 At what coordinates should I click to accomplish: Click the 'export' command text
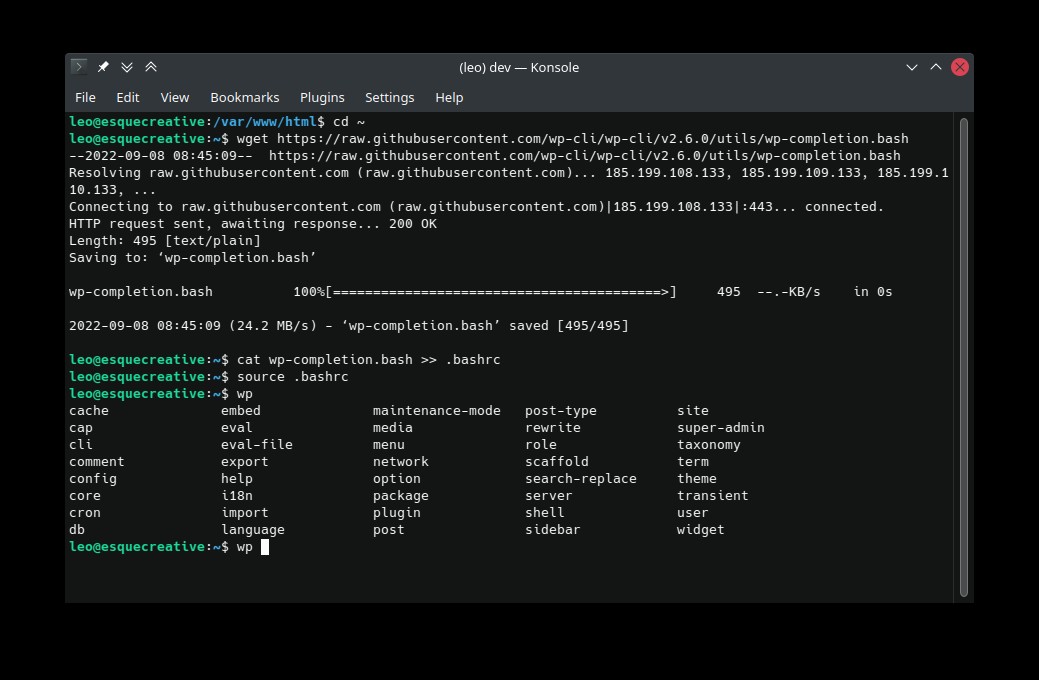click(x=245, y=462)
